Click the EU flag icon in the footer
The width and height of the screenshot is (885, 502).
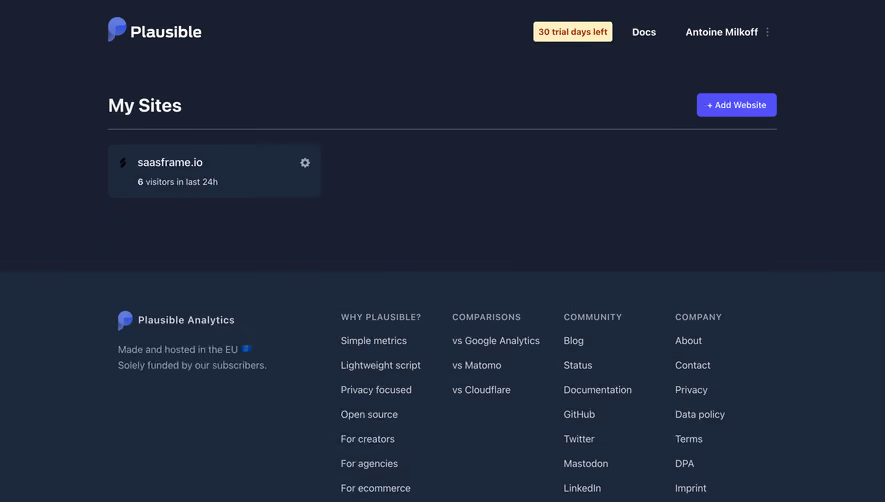[x=246, y=349]
